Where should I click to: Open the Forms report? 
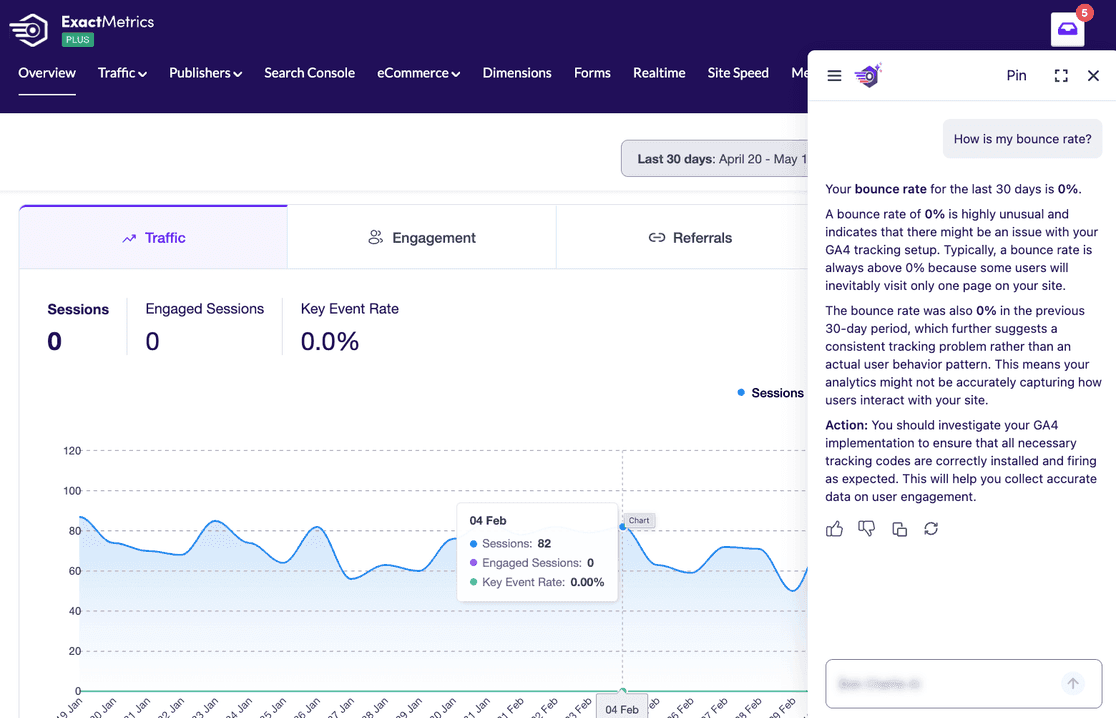[592, 73]
